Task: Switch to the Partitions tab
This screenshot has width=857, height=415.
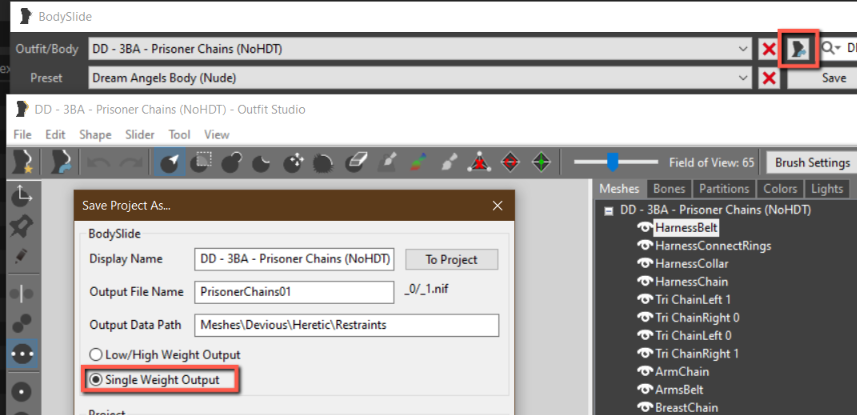Action: point(724,189)
